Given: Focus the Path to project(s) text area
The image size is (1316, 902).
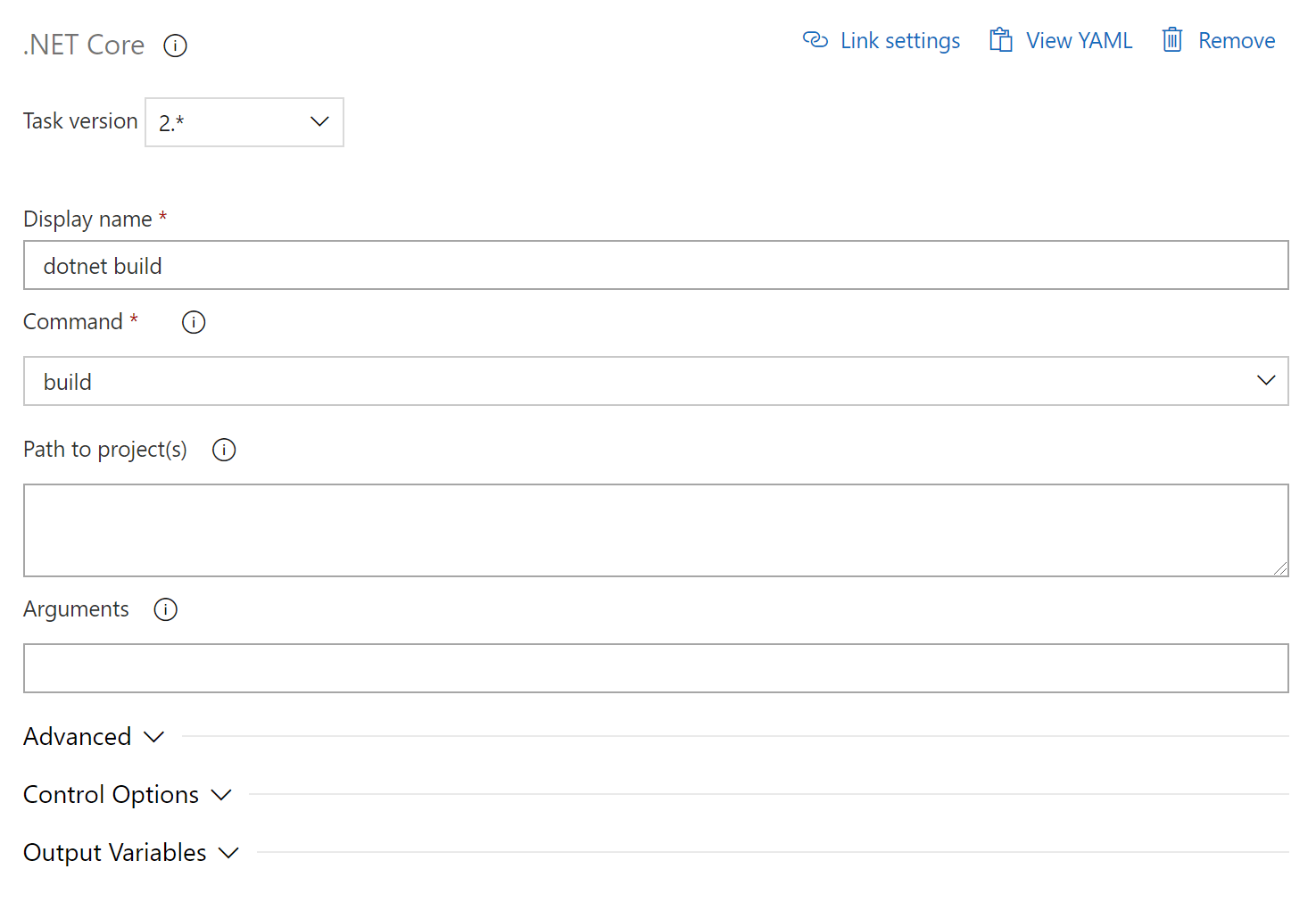Looking at the screenshot, I should pyautogui.click(x=656, y=530).
